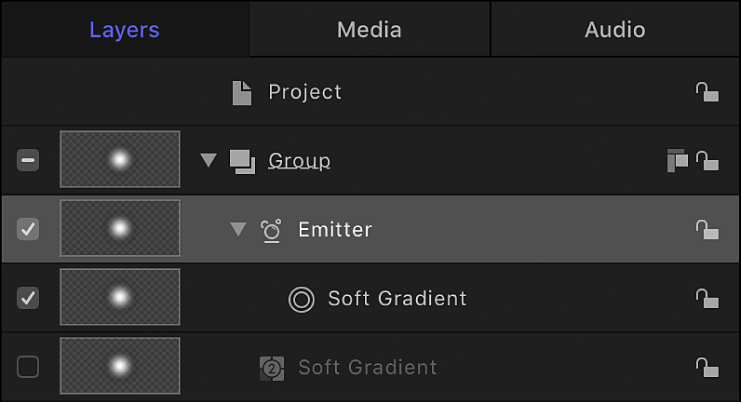Select the Layers tab
Image resolution: width=742 pixels, height=404 pixels.
(123, 29)
